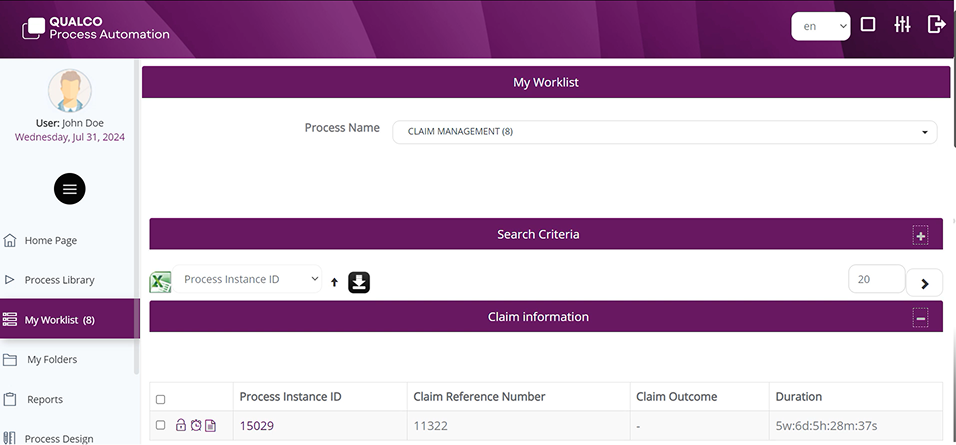Open Process Design in sidebar

coord(59,439)
